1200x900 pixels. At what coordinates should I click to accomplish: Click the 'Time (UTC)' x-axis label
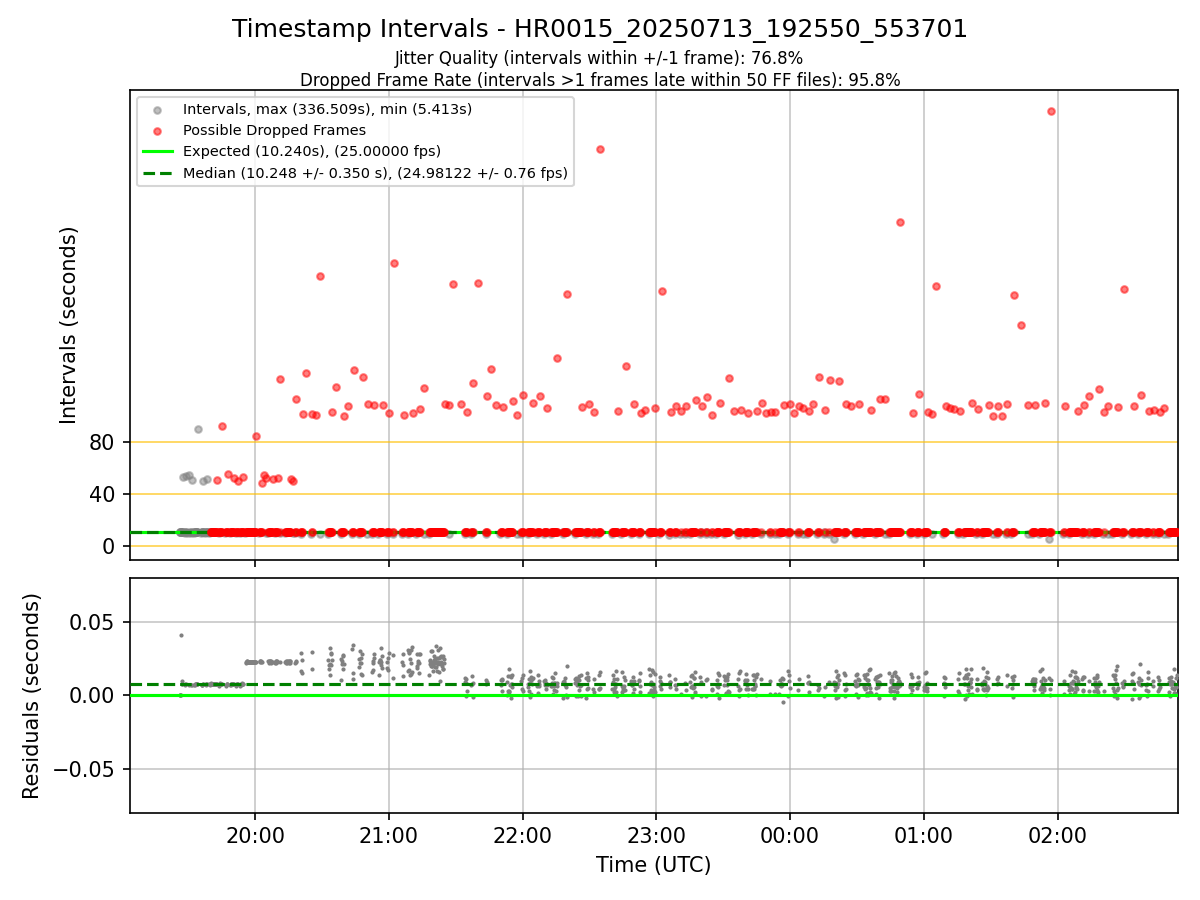[x=653, y=865]
